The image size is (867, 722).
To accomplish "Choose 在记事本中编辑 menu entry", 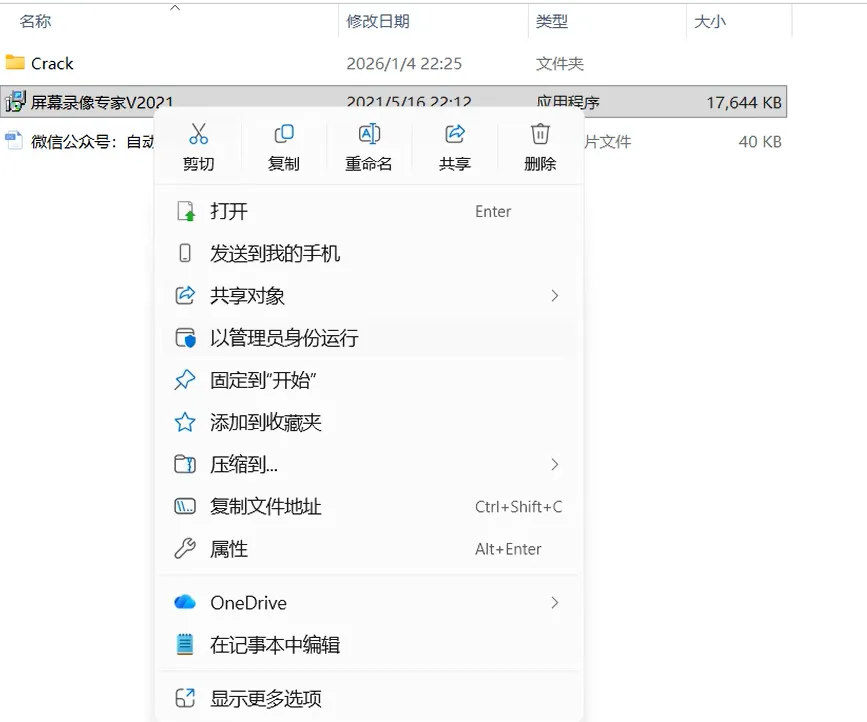I will click(x=369, y=645).
